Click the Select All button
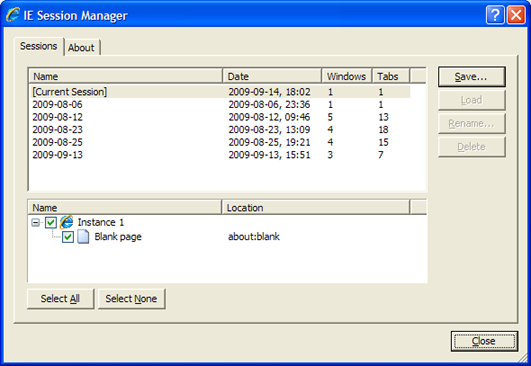 [x=60, y=299]
